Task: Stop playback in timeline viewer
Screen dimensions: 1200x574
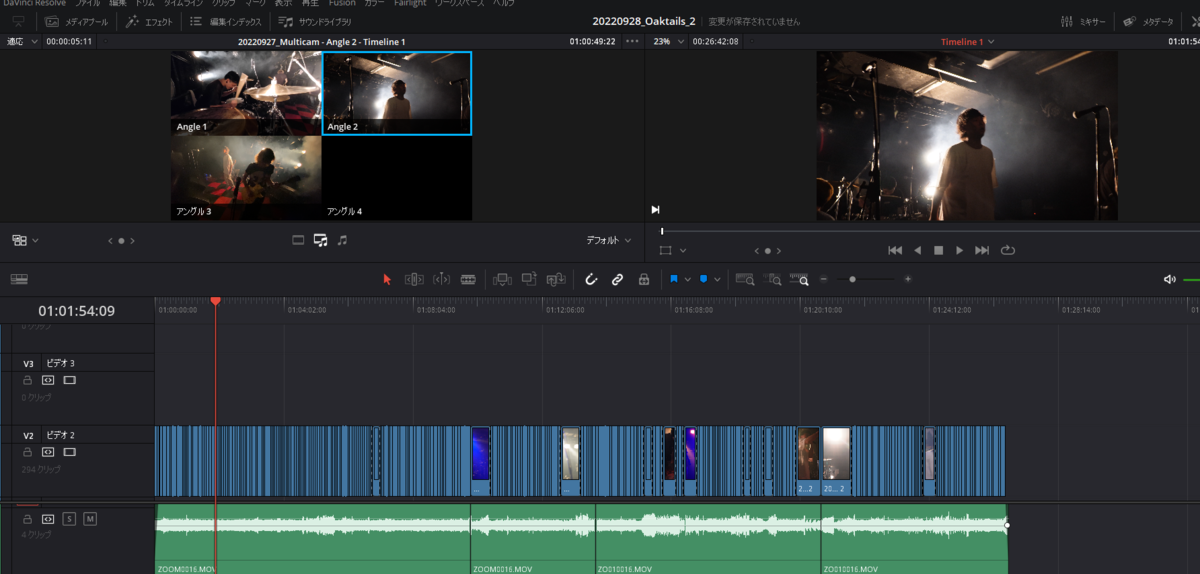Action: pyautogui.click(x=938, y=250)
